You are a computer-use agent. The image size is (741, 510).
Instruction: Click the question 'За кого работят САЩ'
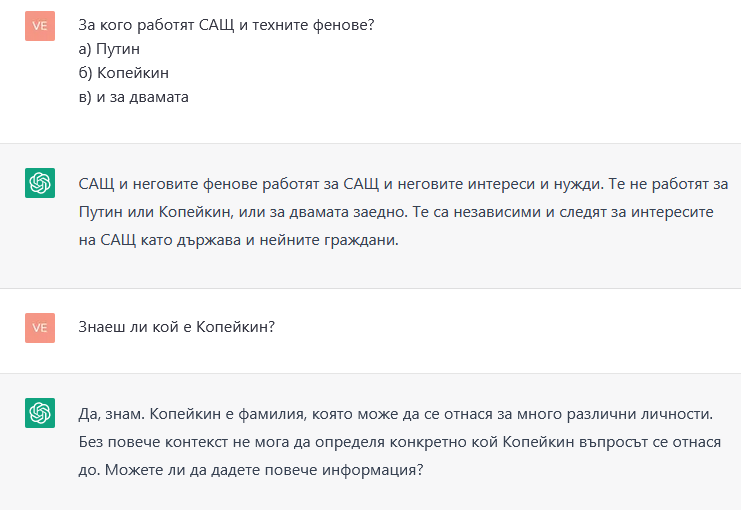pyautogui.click(x=226, y=25)
